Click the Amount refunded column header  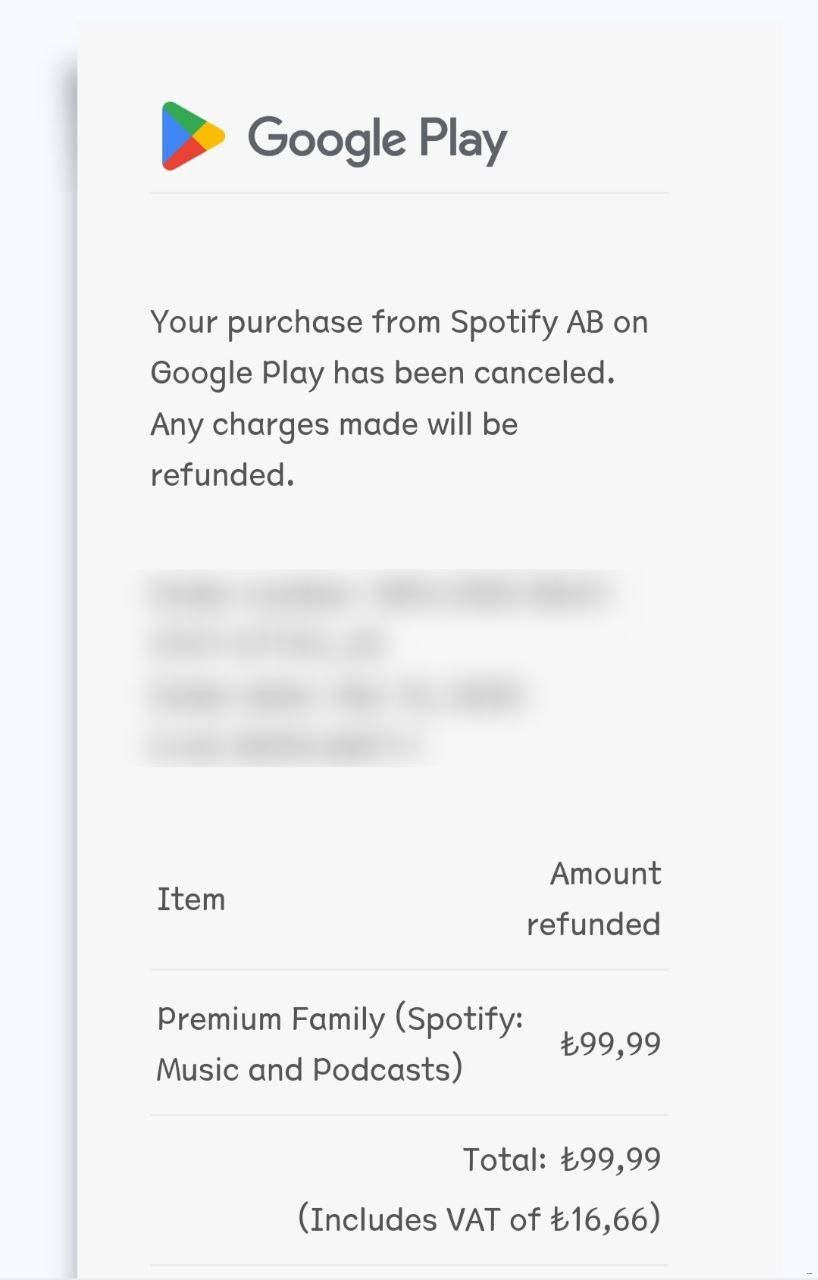point(594,898)
